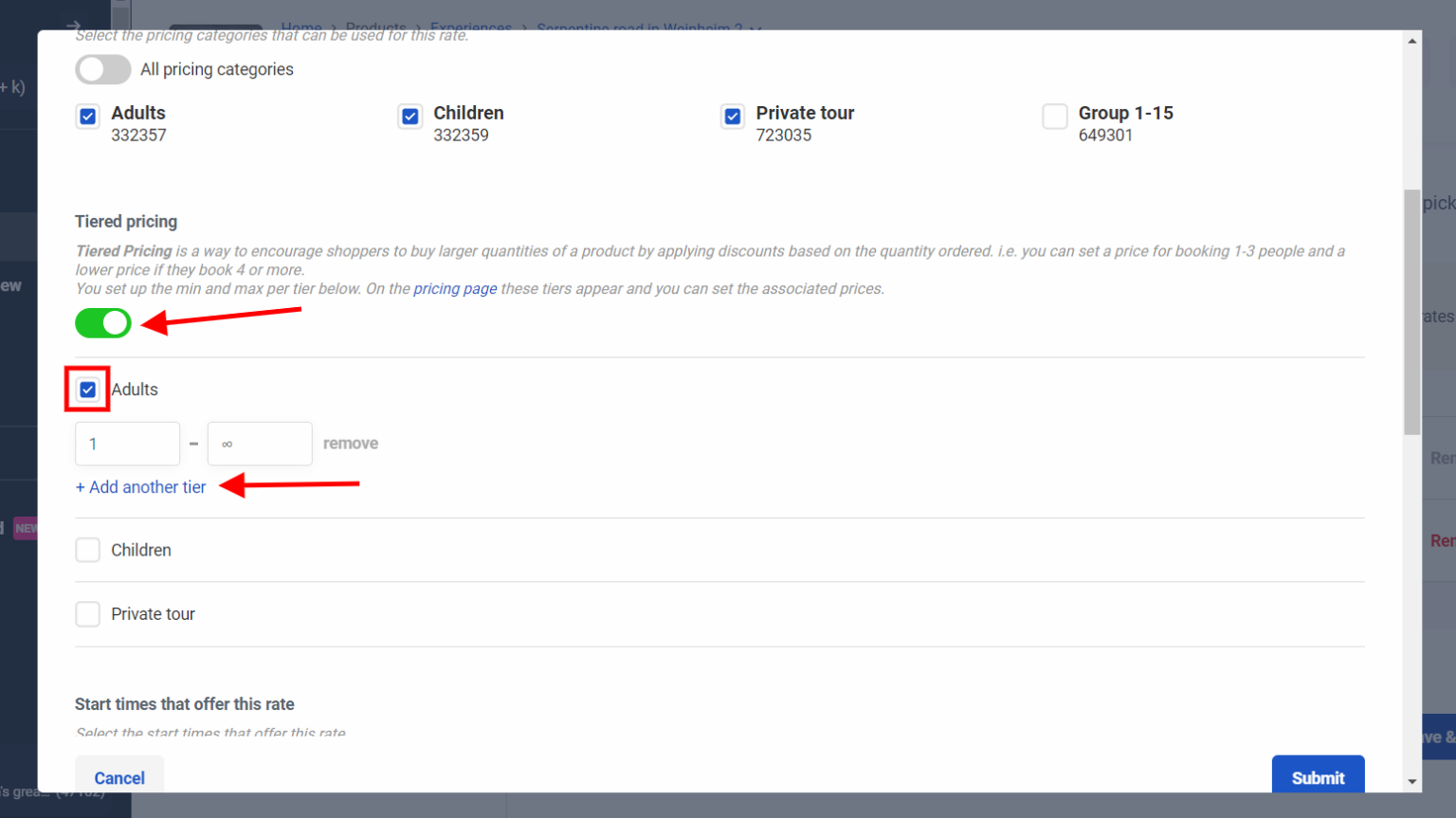Cancel the rate dialog

[119, 777]
